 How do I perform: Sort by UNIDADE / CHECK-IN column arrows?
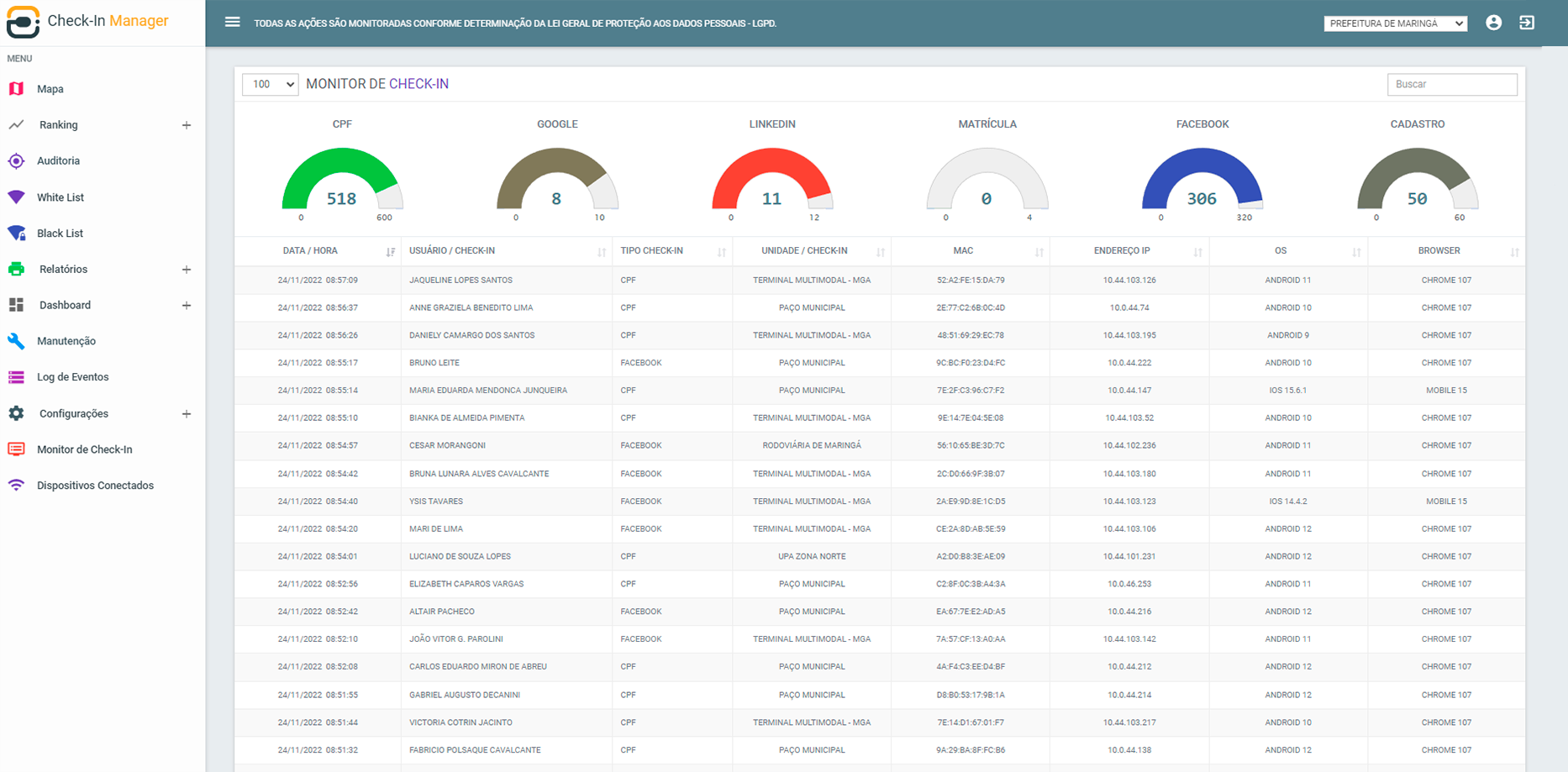click(881, 252)
